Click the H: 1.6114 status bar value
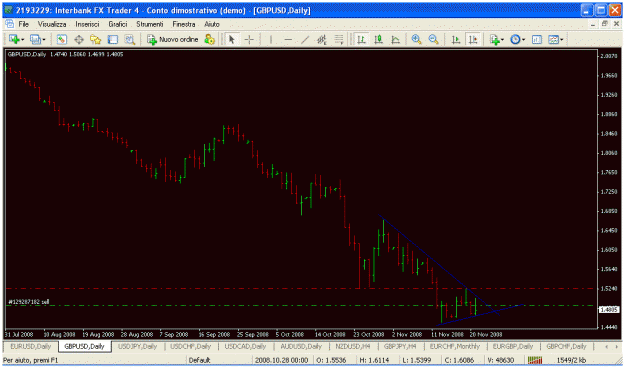This screenshot has height=368, width=625. [374, 360]
